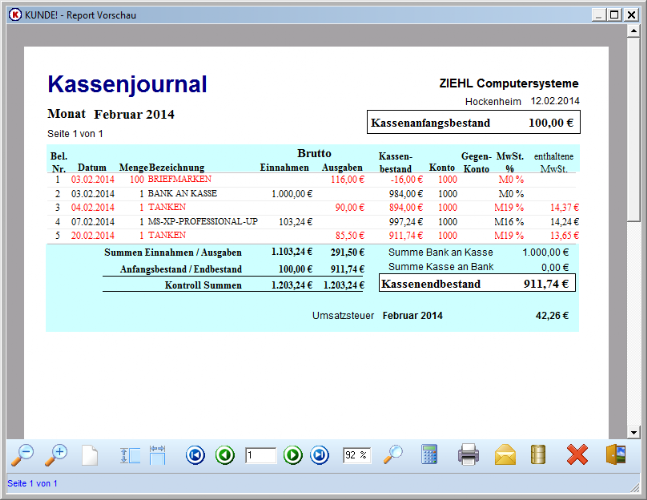Select the BANK AN KASSE entry

[182, 193]
